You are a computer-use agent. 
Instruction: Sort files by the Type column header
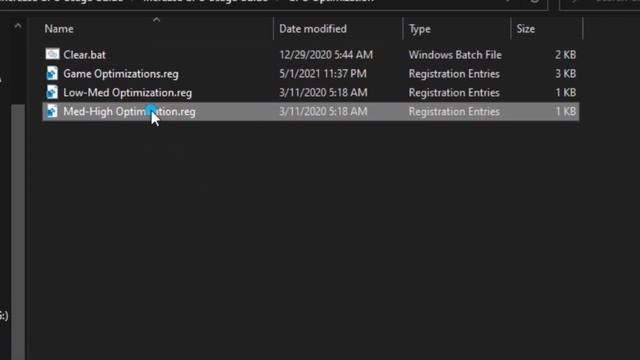click(420, 29)
